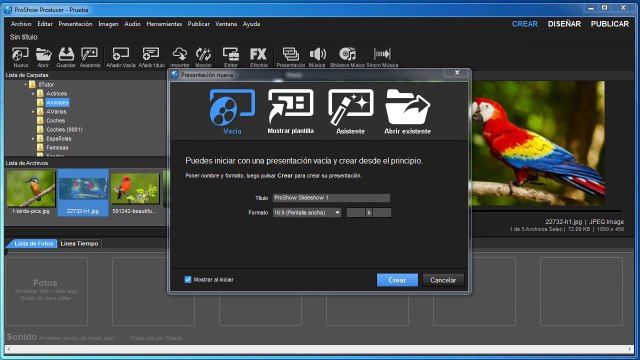Click the Música speaker icon
The height and width of the screenshot is (360, 640).
point(317,57)
